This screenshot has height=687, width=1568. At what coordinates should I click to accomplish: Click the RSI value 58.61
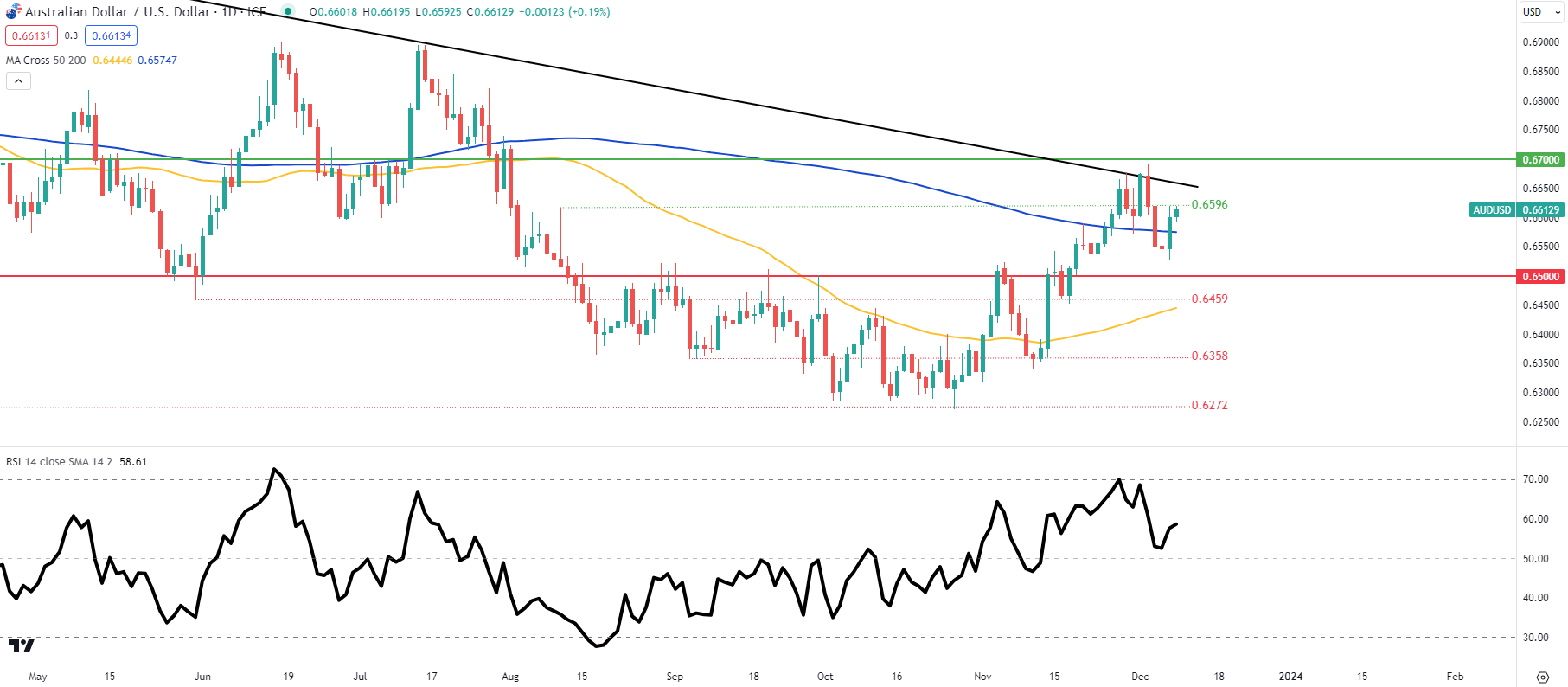point(133,461)
